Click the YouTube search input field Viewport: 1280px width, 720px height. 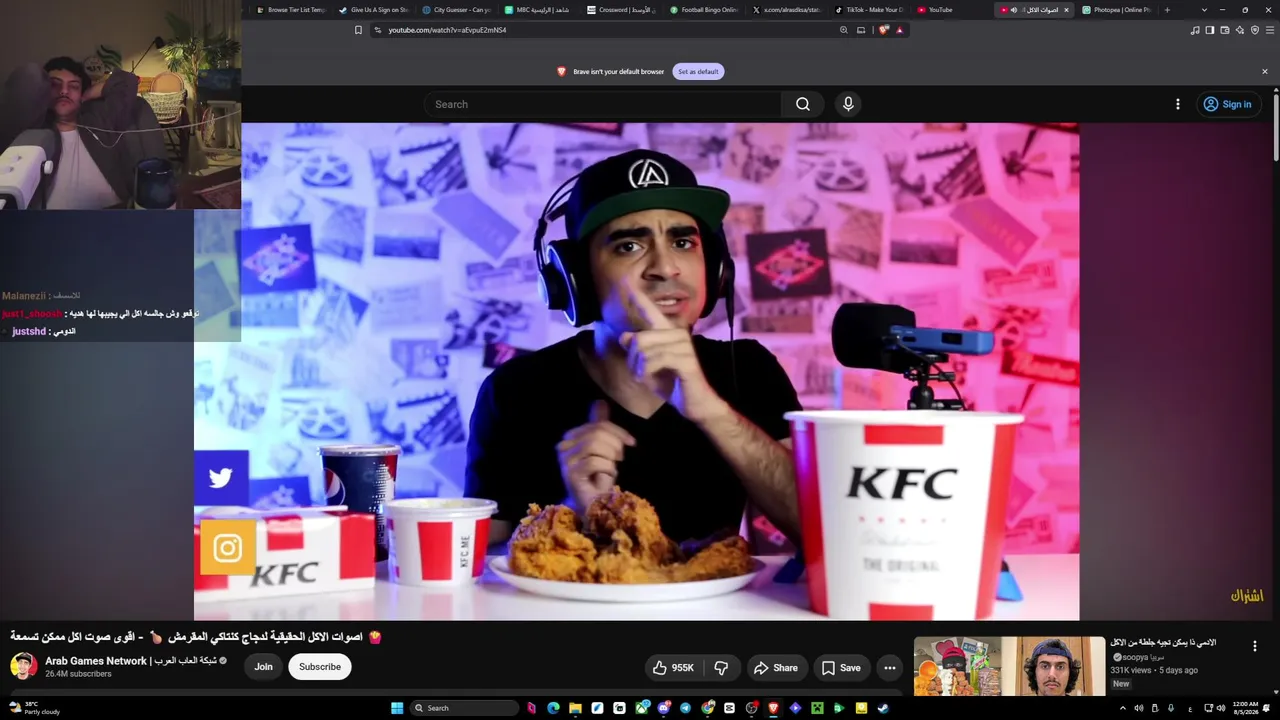tap(603, 104)
